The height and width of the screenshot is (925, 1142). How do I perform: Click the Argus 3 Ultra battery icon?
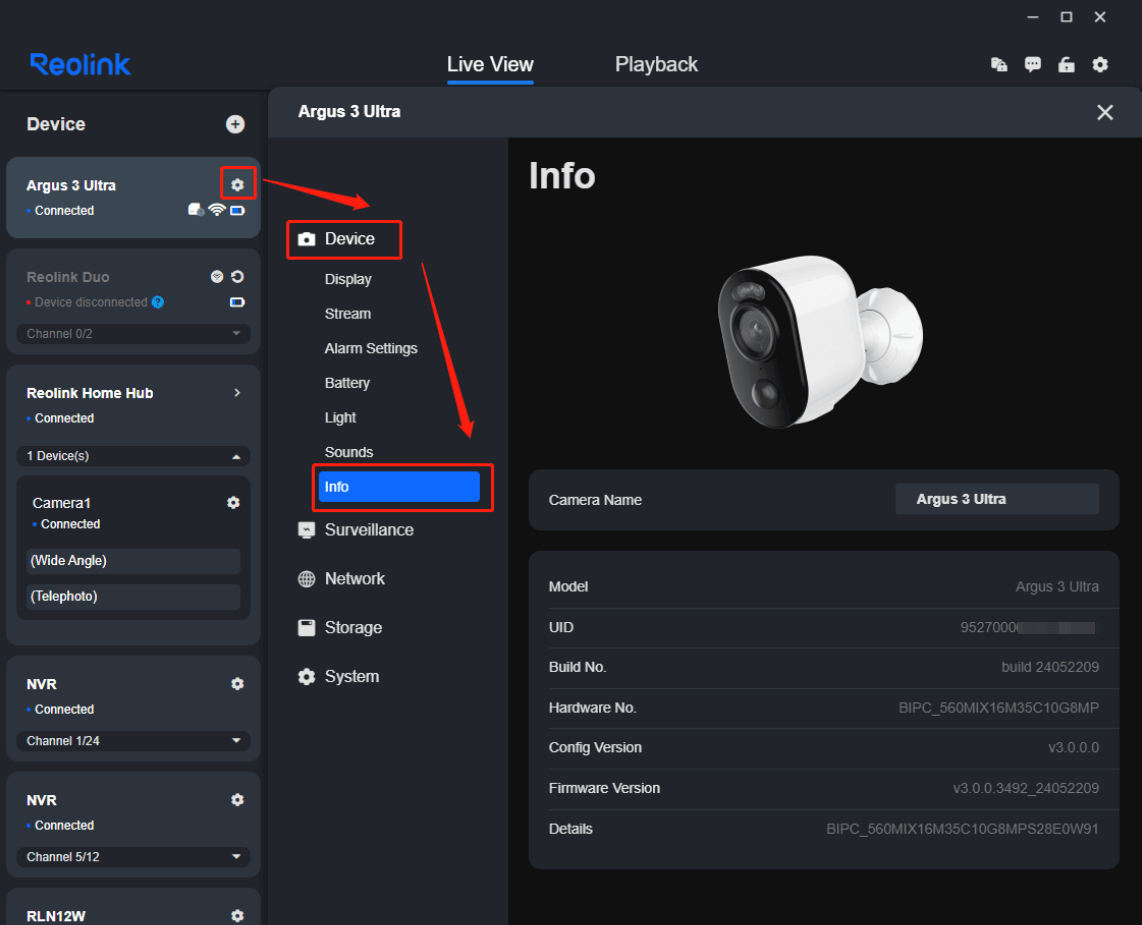pyautogui.click(x=237, y=210)
